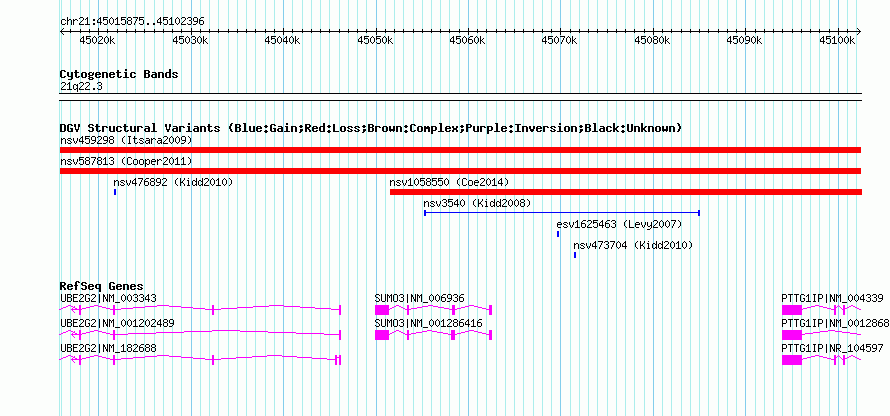The height and width of the screenshot is (416, 890).
Task: Click the 21q22.3 band label
Action: tap(81, 87)
